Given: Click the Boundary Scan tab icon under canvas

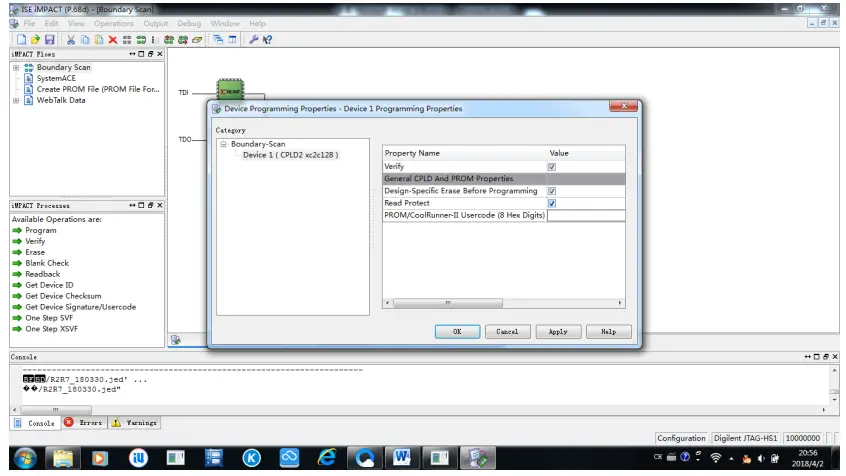Looking at the screenshot, I should (x=175, y=339).
